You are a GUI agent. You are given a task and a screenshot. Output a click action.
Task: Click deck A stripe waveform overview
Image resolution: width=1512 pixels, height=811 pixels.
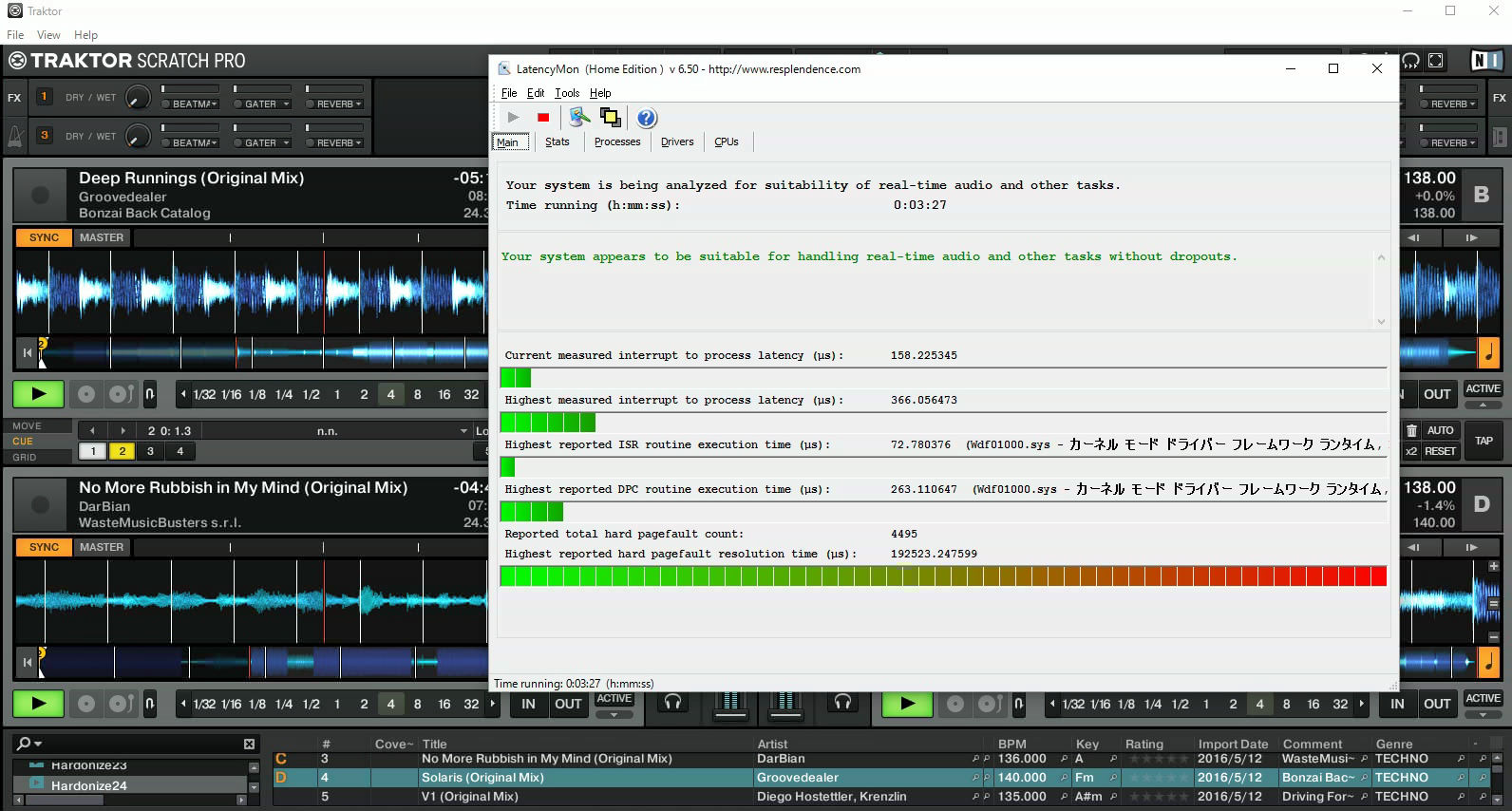pos(263,352)
